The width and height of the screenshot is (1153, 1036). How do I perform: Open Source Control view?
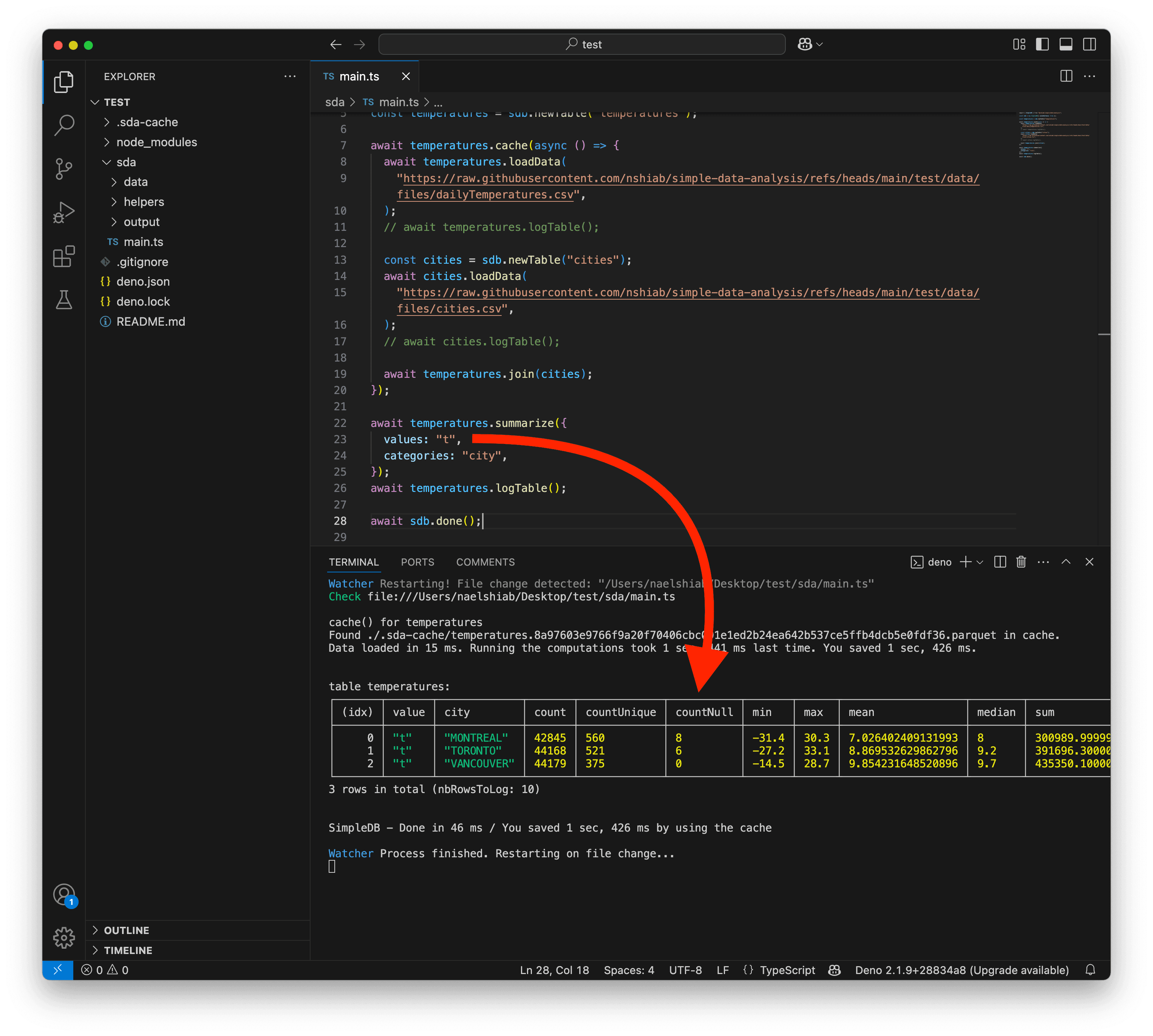(x=64, y=169)
